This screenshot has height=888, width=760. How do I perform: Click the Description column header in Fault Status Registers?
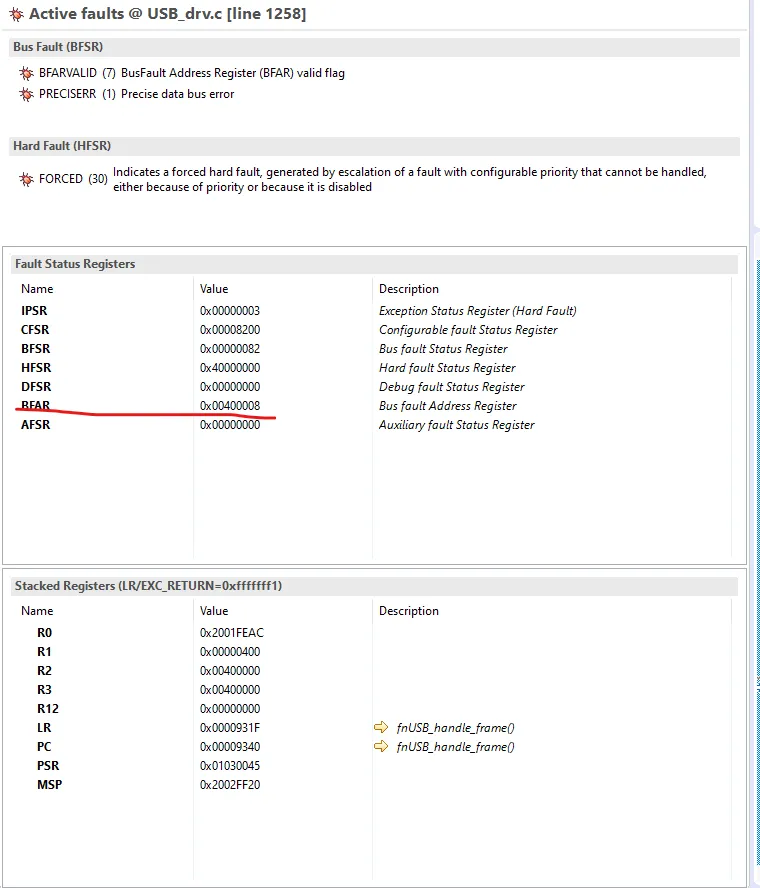409,289
